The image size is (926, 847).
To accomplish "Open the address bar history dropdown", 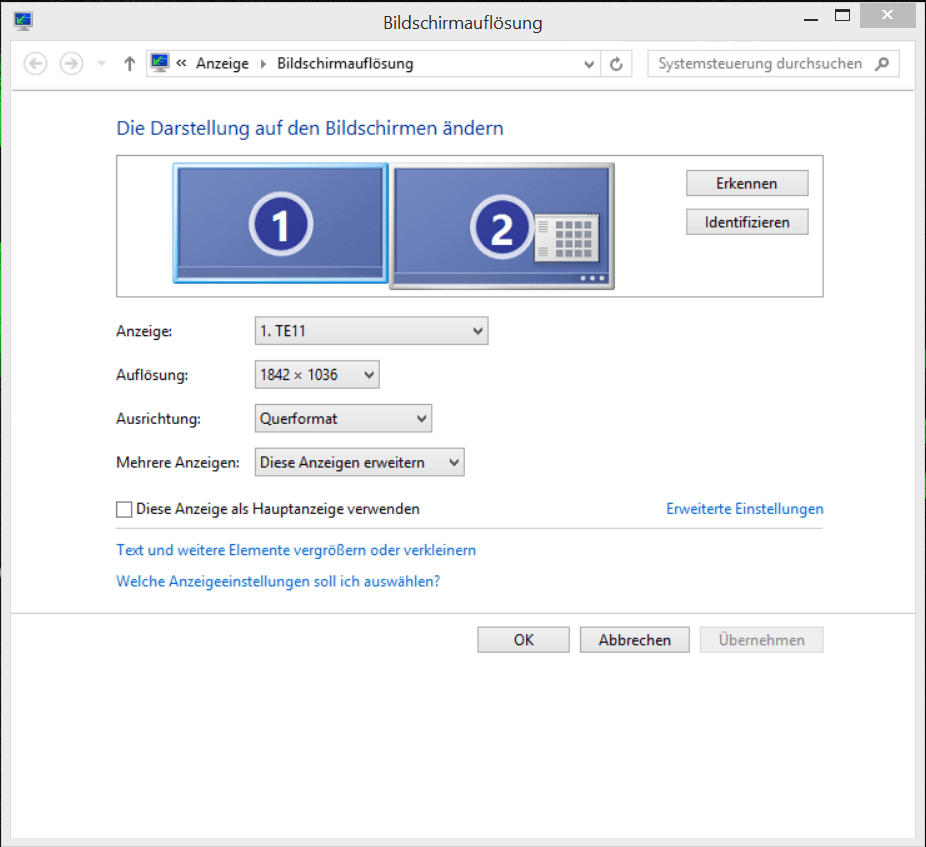I will tap(589, 64).
